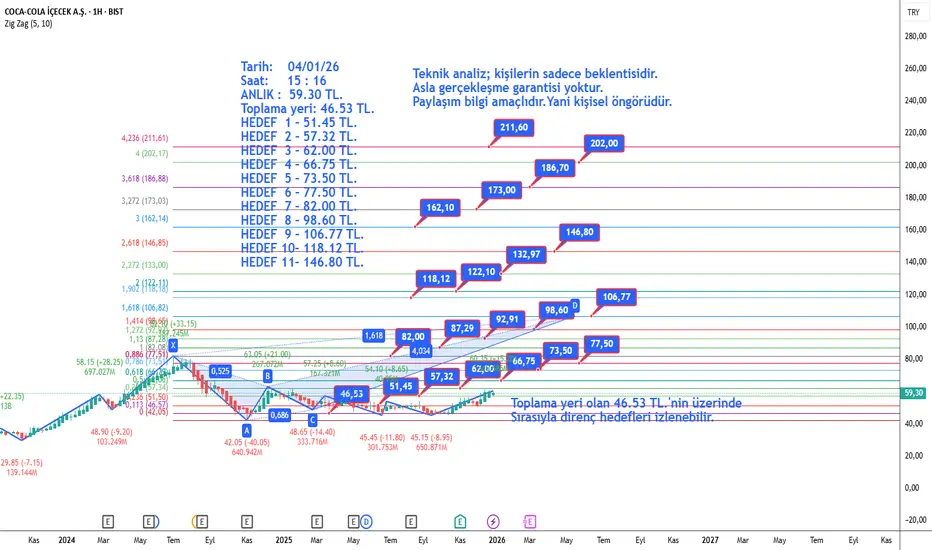Select the C point label of the pattern

coord(313,420)
